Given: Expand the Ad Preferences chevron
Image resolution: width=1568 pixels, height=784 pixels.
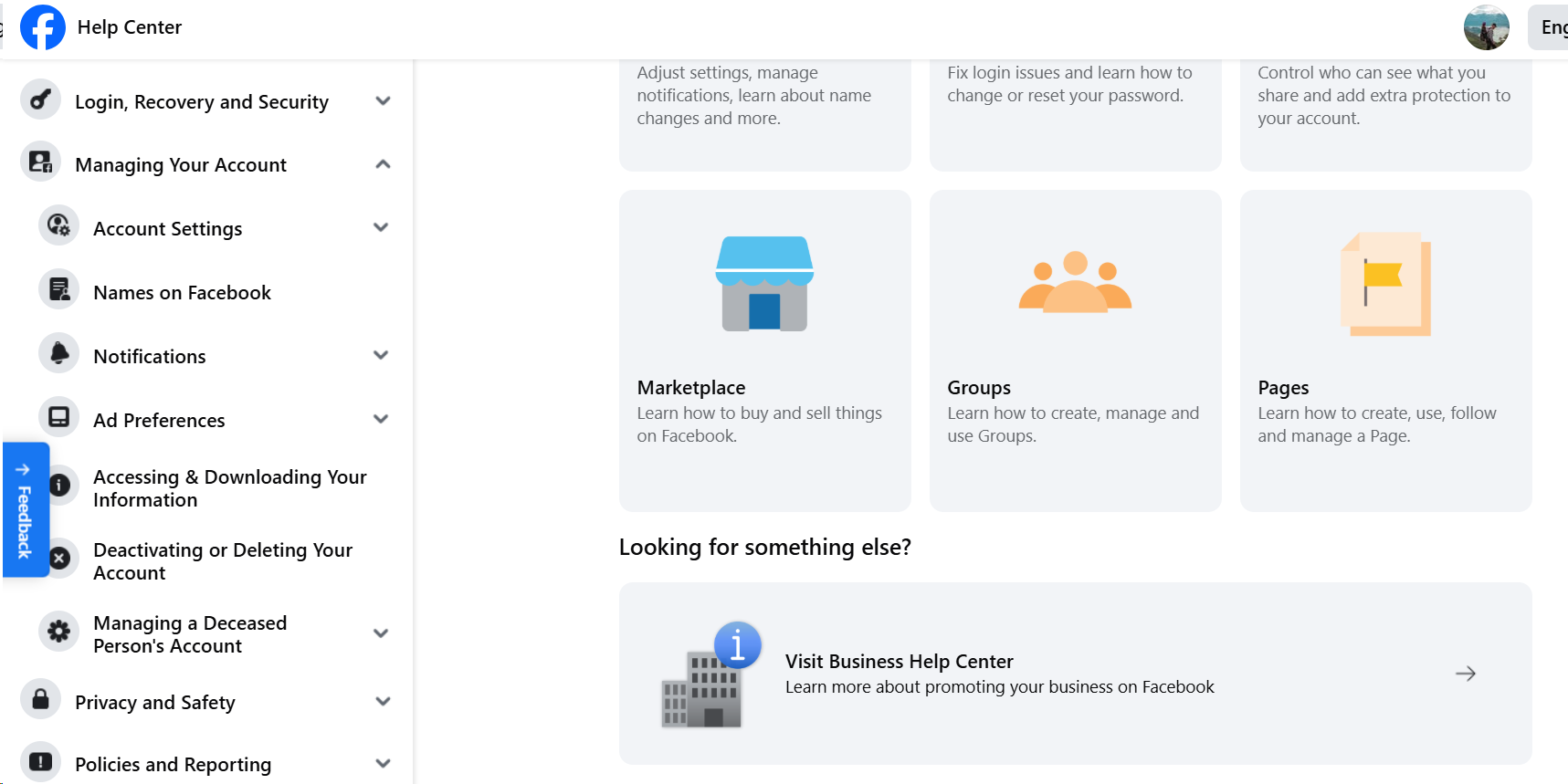Looking at the screenshot, I should coord(381,419).
